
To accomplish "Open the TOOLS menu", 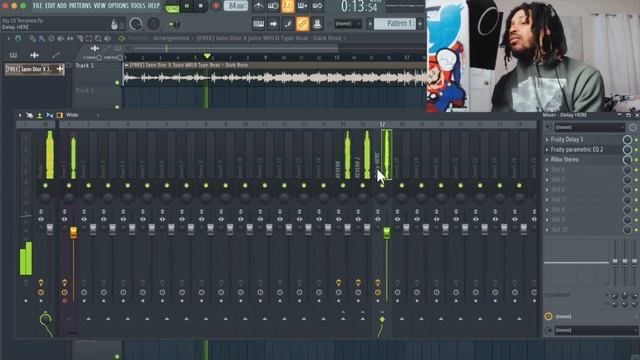I will [138, 6].
